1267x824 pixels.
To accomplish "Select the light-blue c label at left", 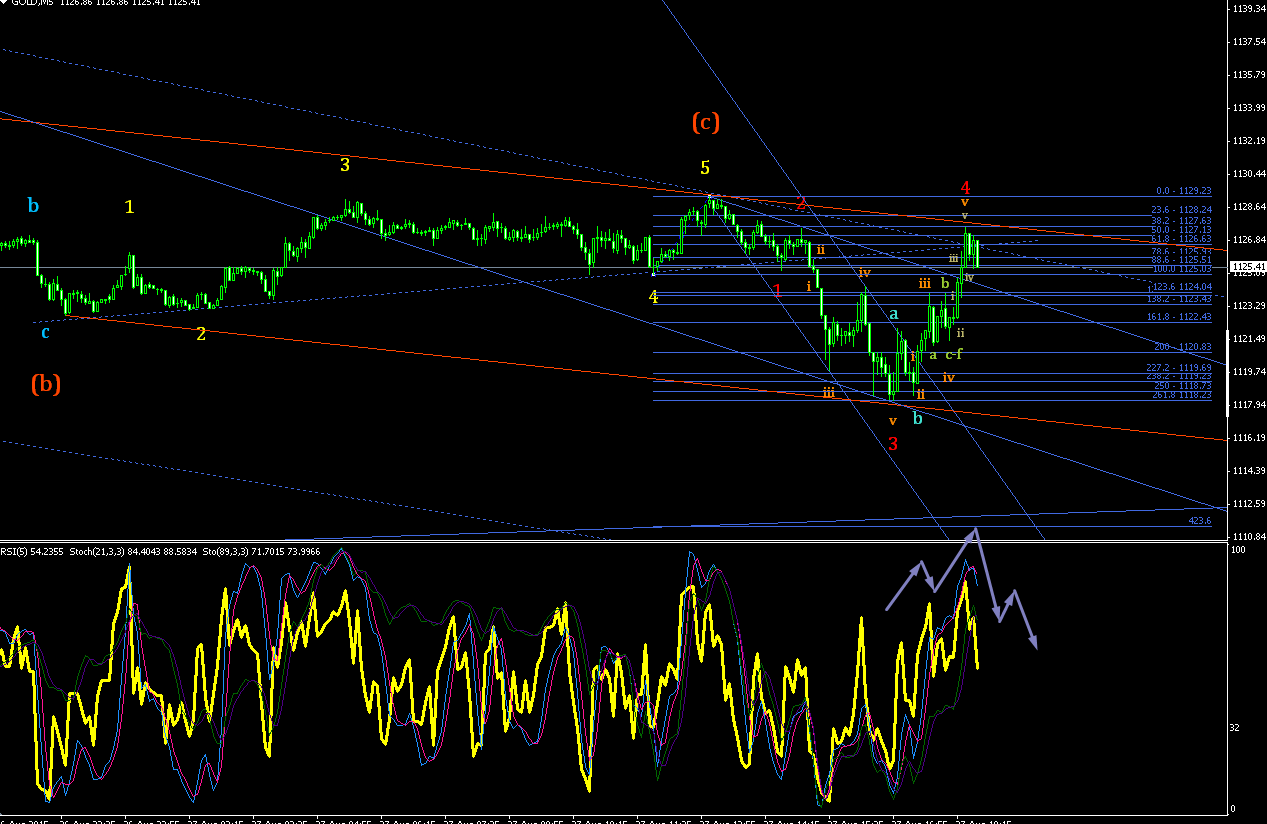I will click(x=45, y=332).
